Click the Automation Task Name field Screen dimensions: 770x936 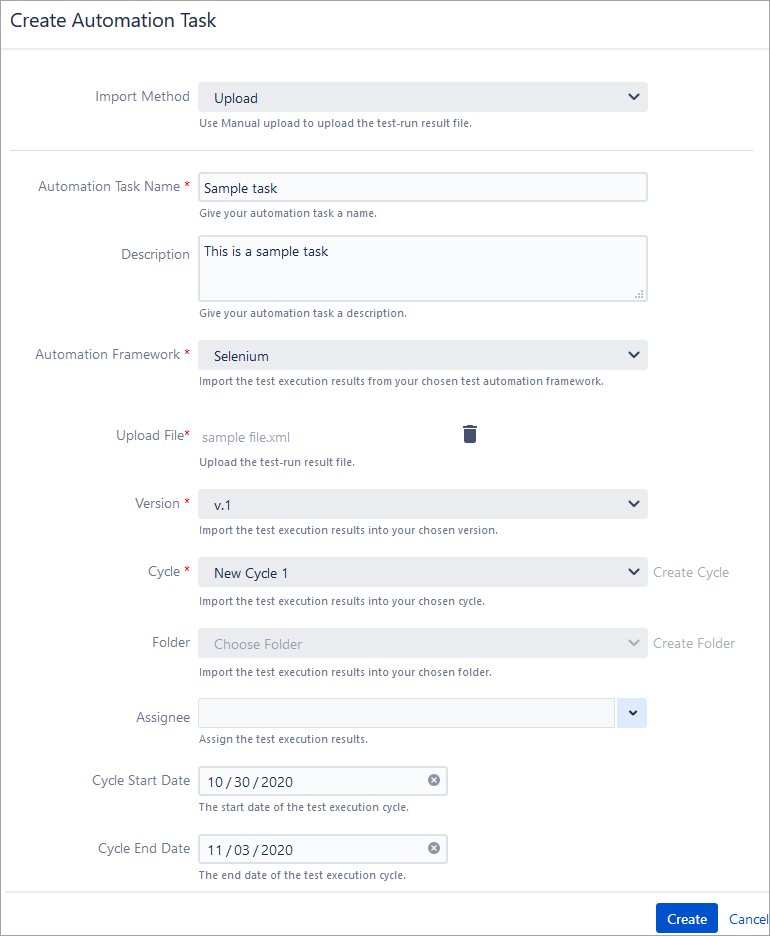[422, 186]
